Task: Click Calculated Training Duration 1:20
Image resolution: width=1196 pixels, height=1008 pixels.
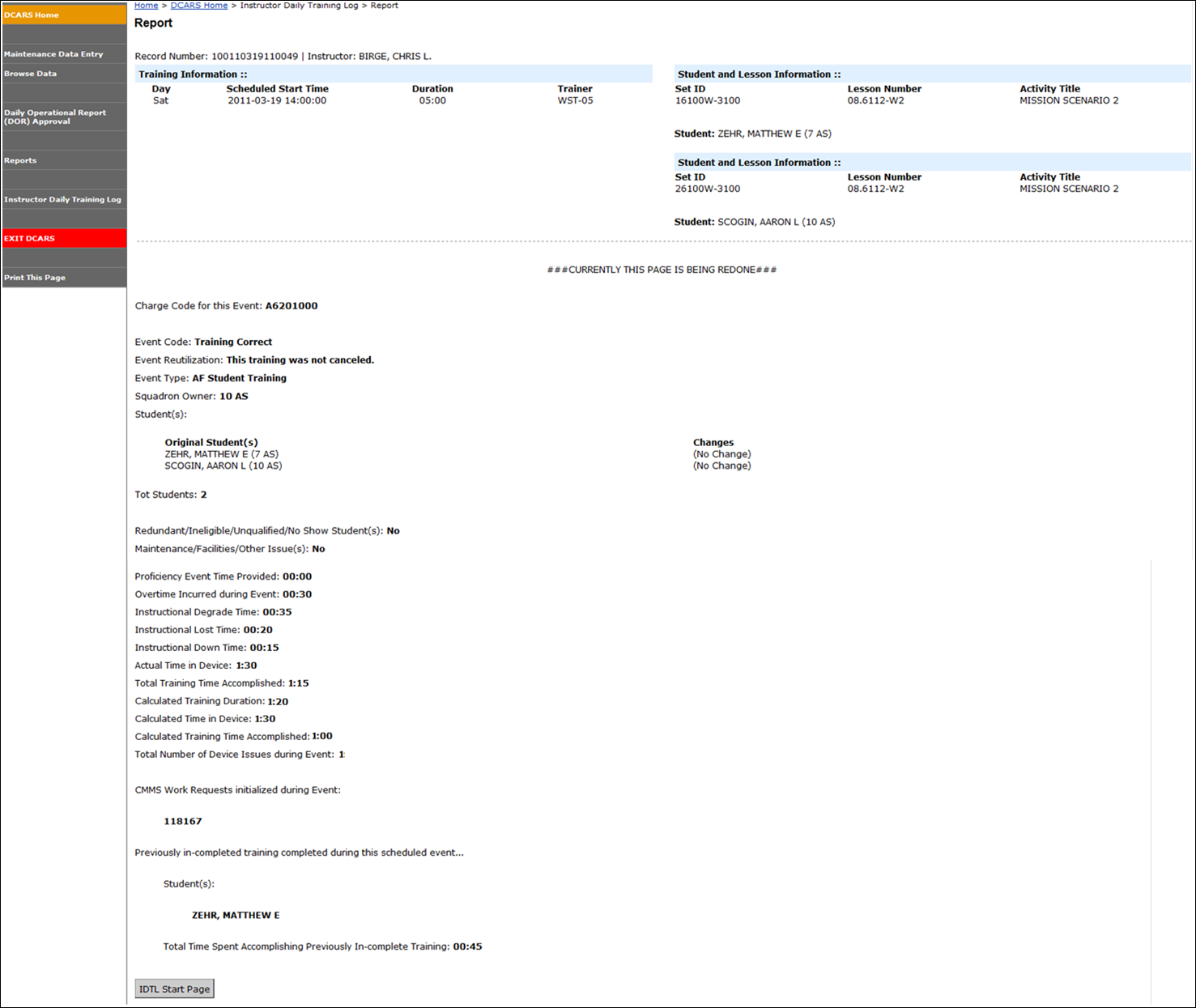Action: pyautogui.click(x=278, y=701)
